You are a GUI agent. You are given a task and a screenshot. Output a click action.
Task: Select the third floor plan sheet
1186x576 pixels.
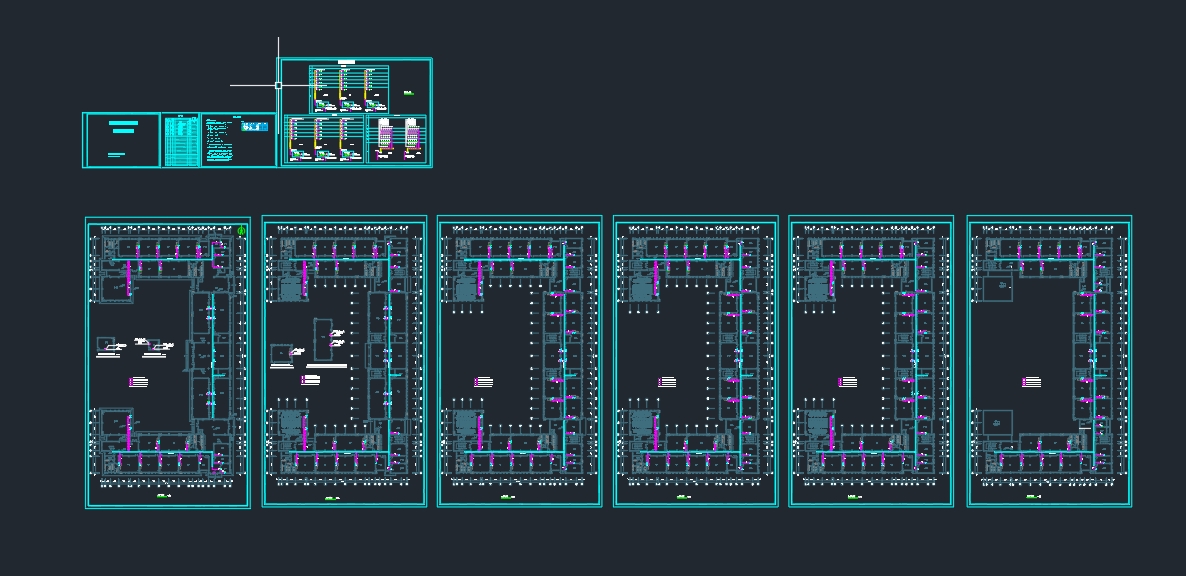click(520, 361)
